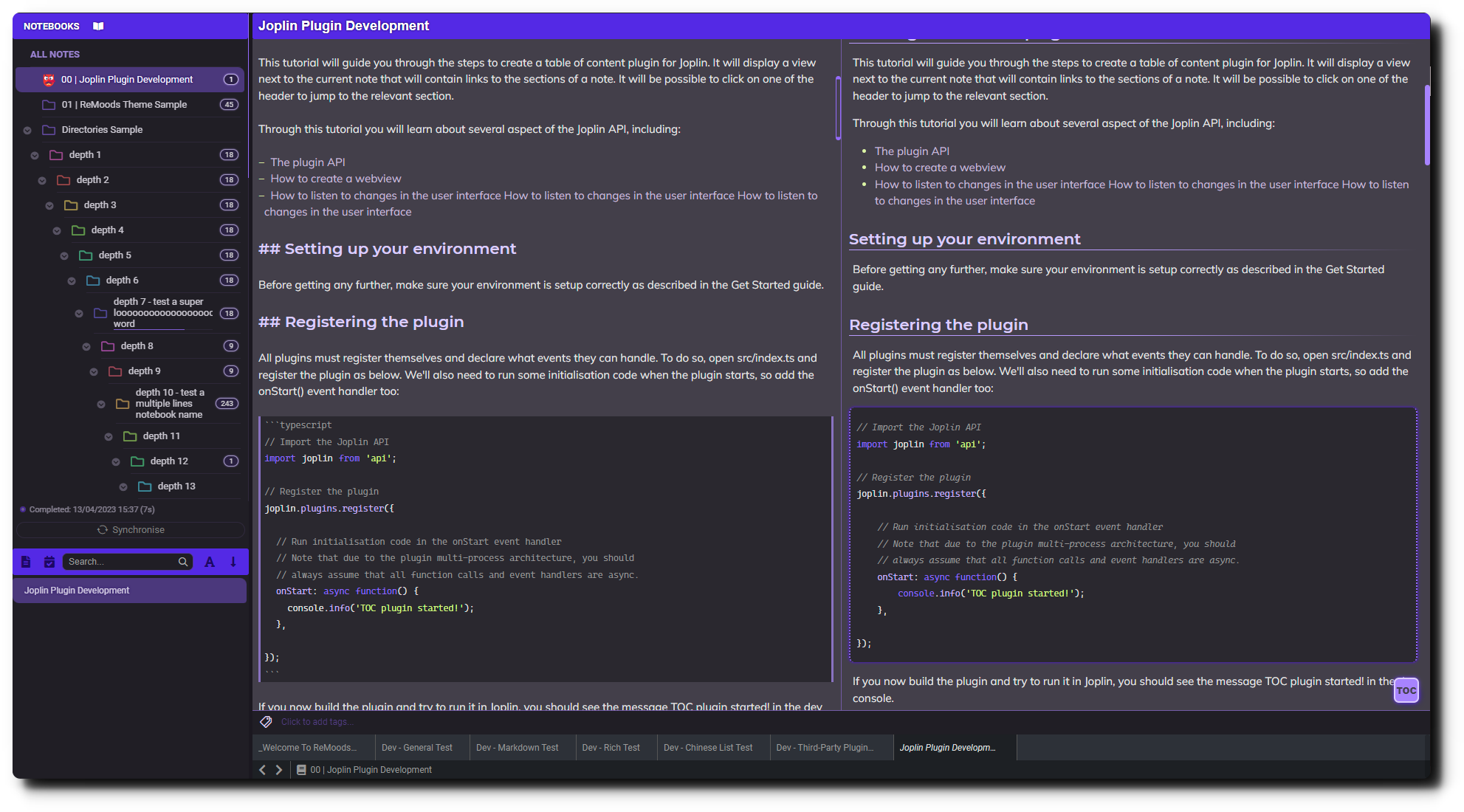Toggle the sort order field icon
Viewport: 1464px width, 812px height.
tap(210, 562)
